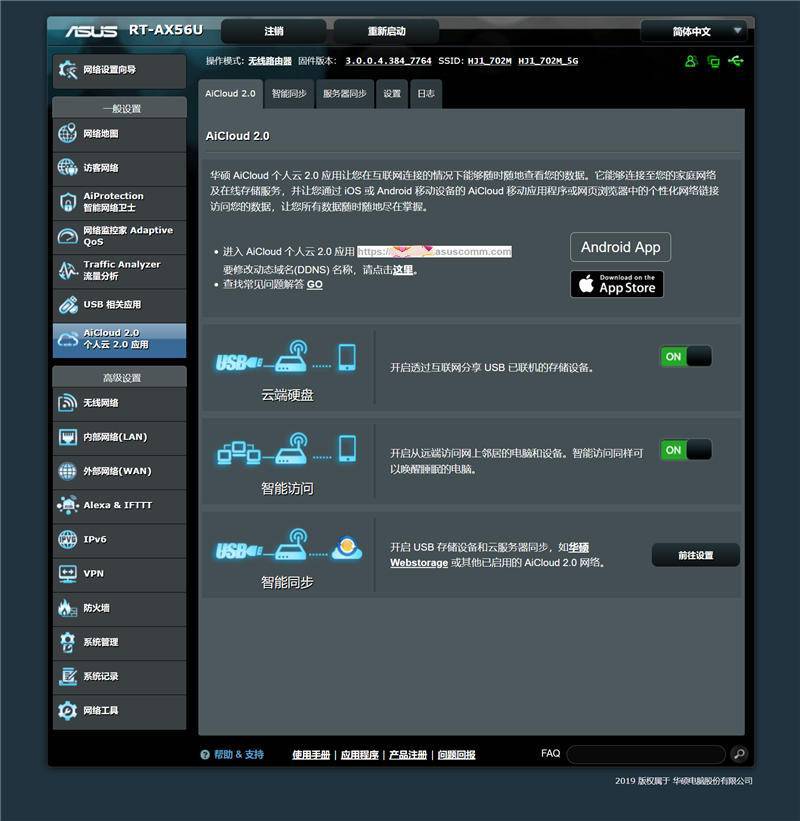
Task: Open the WAN globe icon
Action: coord(68,471)
